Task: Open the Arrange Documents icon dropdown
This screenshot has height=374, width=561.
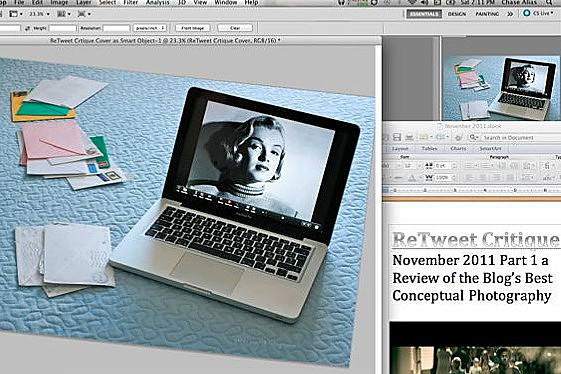Action: point(64,14)
